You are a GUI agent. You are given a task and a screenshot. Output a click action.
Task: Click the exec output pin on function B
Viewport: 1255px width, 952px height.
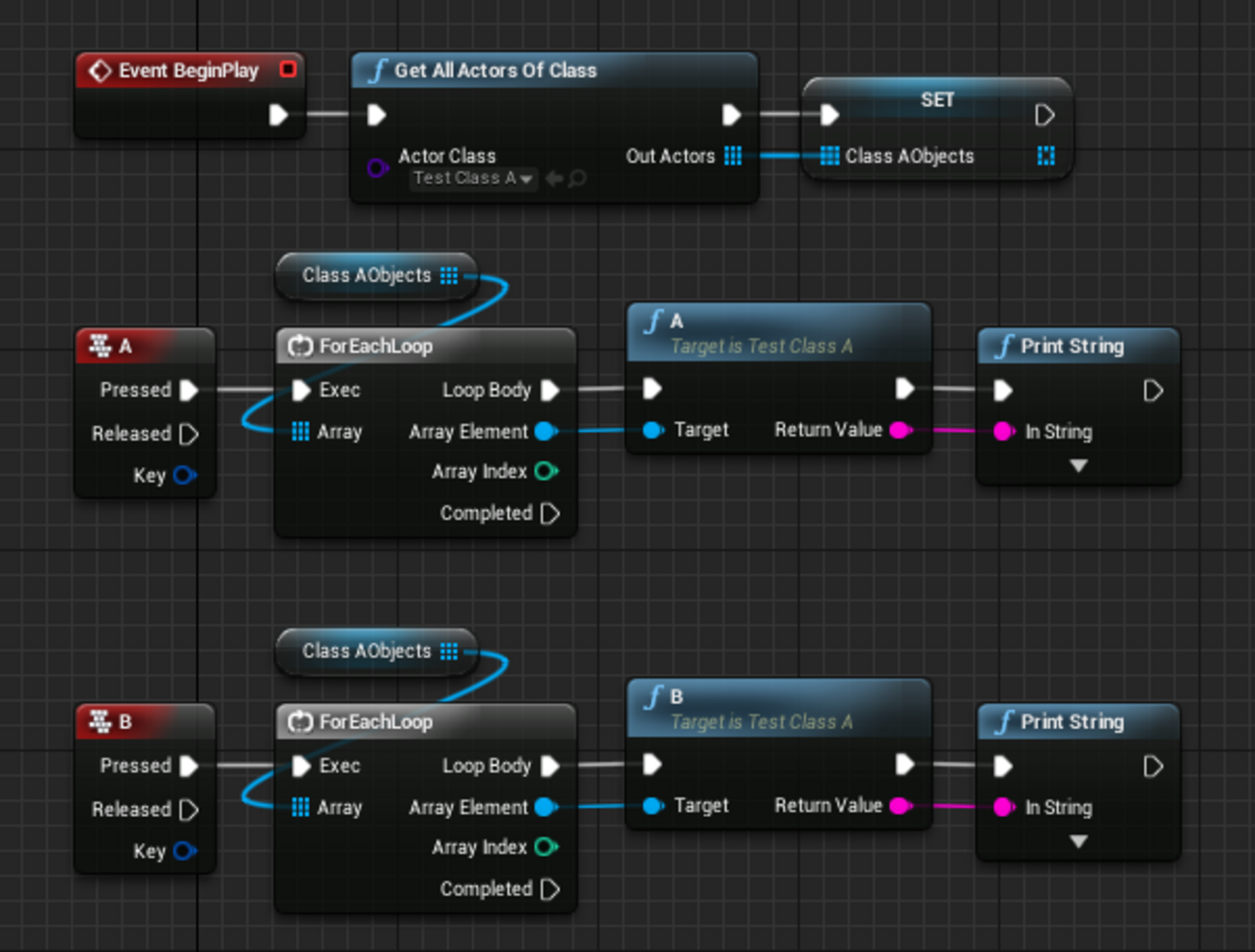click(905, 764)
